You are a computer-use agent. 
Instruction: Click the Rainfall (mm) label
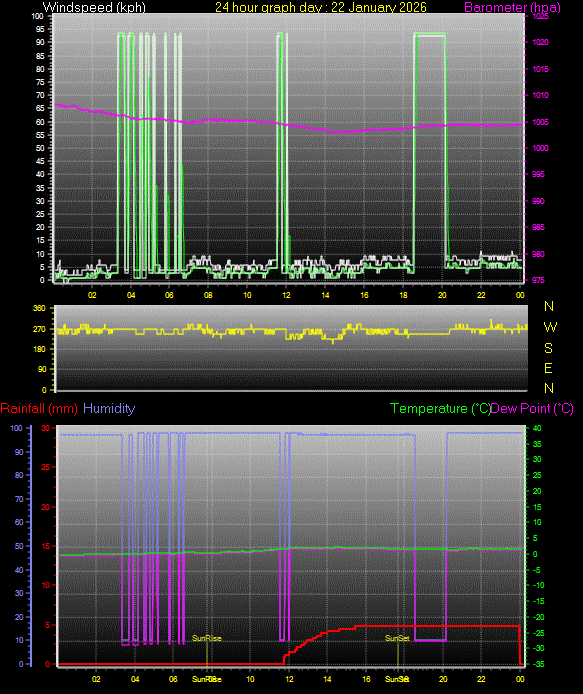coord(39,409)
